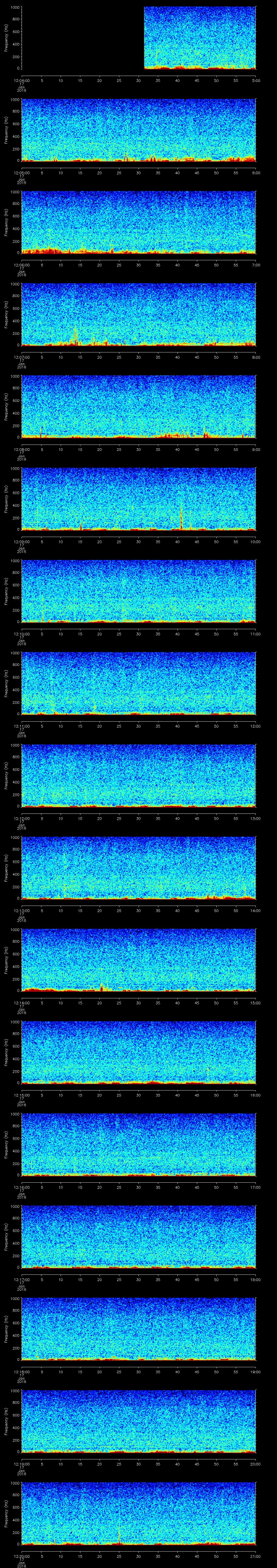Image resolution: width=277 pixels, height=1568 pixels.
Task: Select the 12:05:00 time axis label
Action: pos(22,172)
